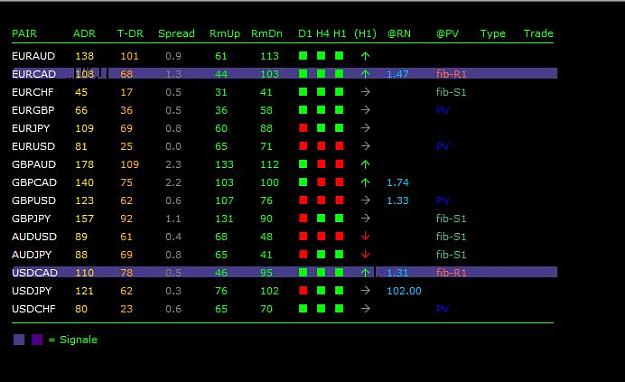Click the @RN column header
Image resolution: width=625 pixels, height=382 pixels.
click(x=399, y=33)
